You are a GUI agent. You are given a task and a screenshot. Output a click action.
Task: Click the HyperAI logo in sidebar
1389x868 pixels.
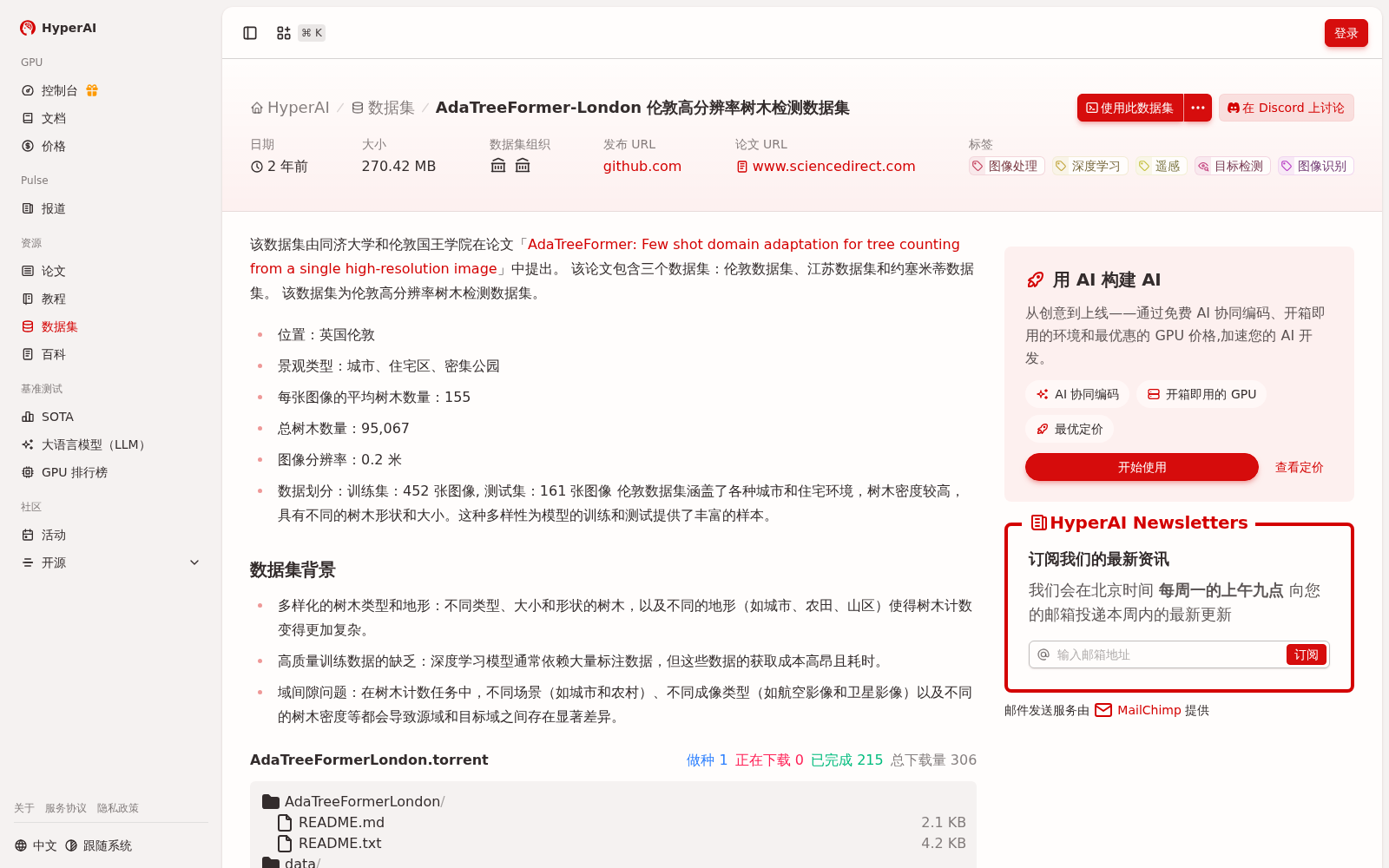click(58, 28)
